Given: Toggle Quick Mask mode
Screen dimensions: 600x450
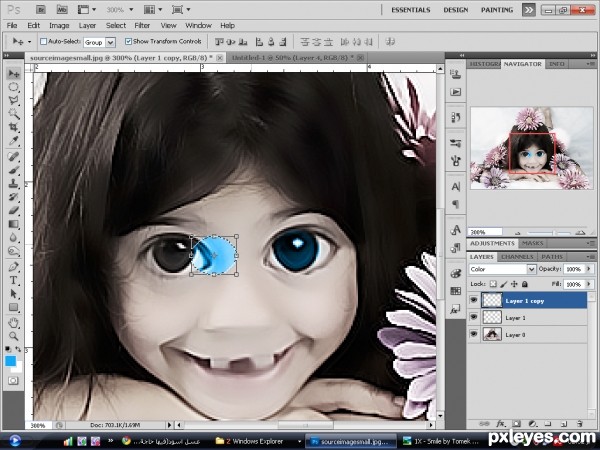Looking at the screenshot, I should (13, 380).
